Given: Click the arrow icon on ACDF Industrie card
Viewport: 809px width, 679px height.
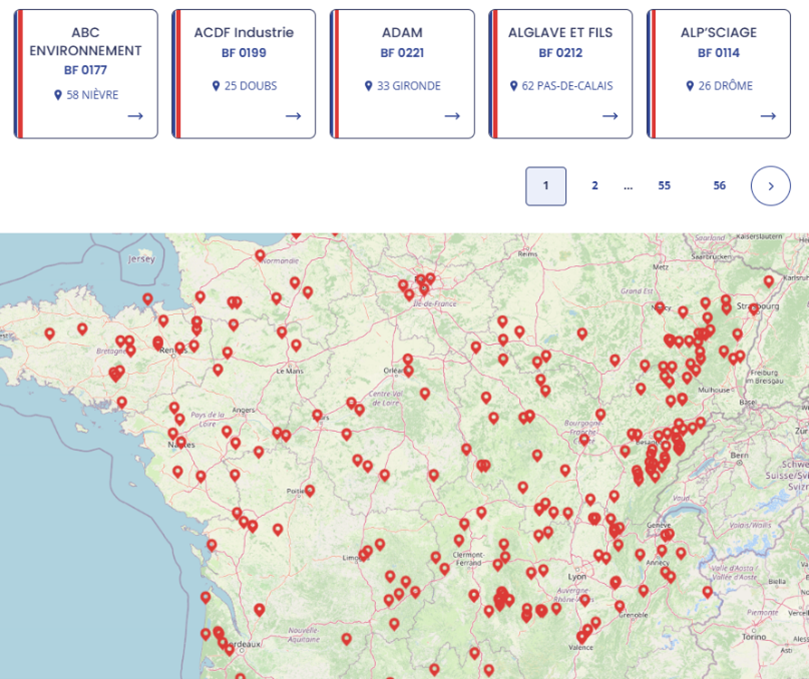Looking at the screenshot, I should (293, 116).
